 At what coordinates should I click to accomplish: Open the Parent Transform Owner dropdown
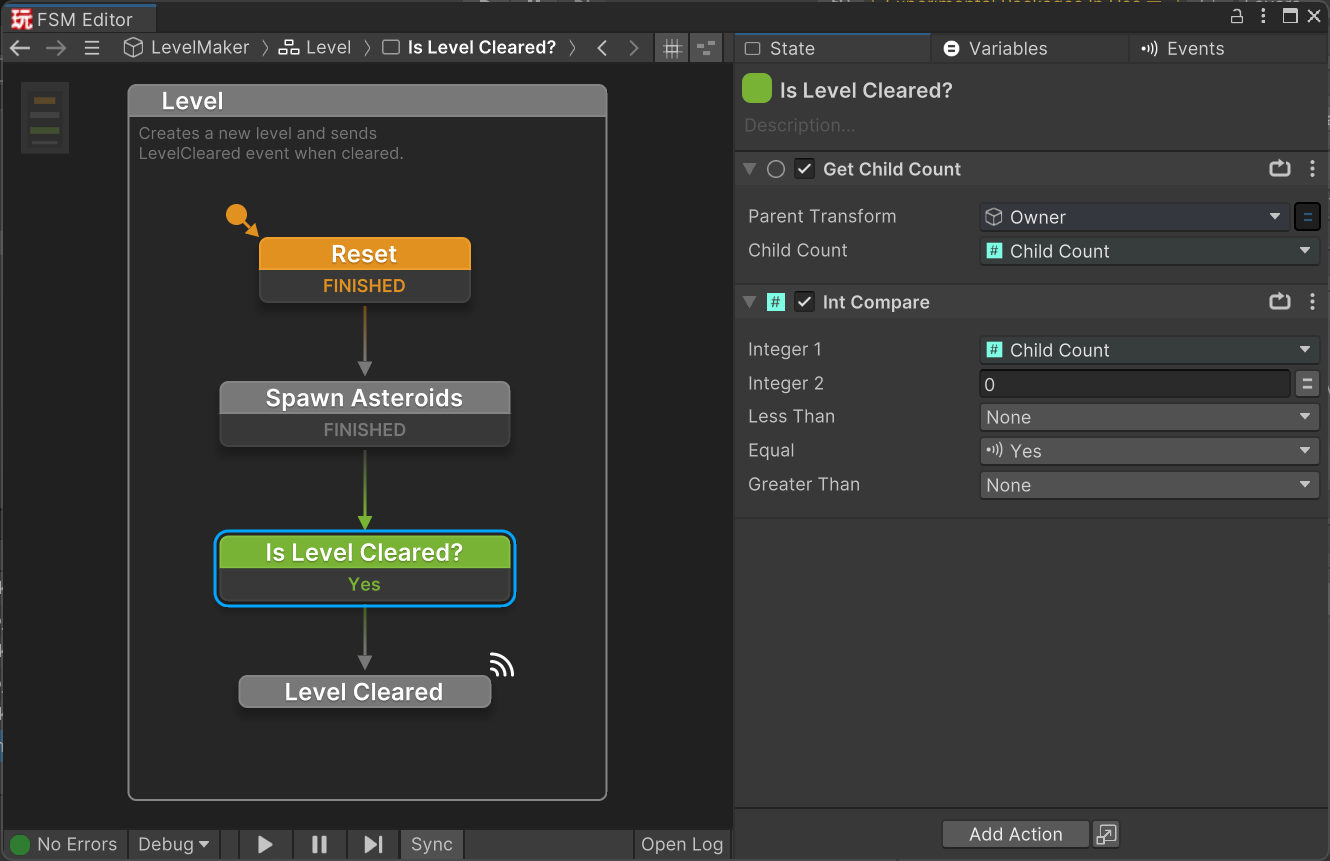(1135, 217)
